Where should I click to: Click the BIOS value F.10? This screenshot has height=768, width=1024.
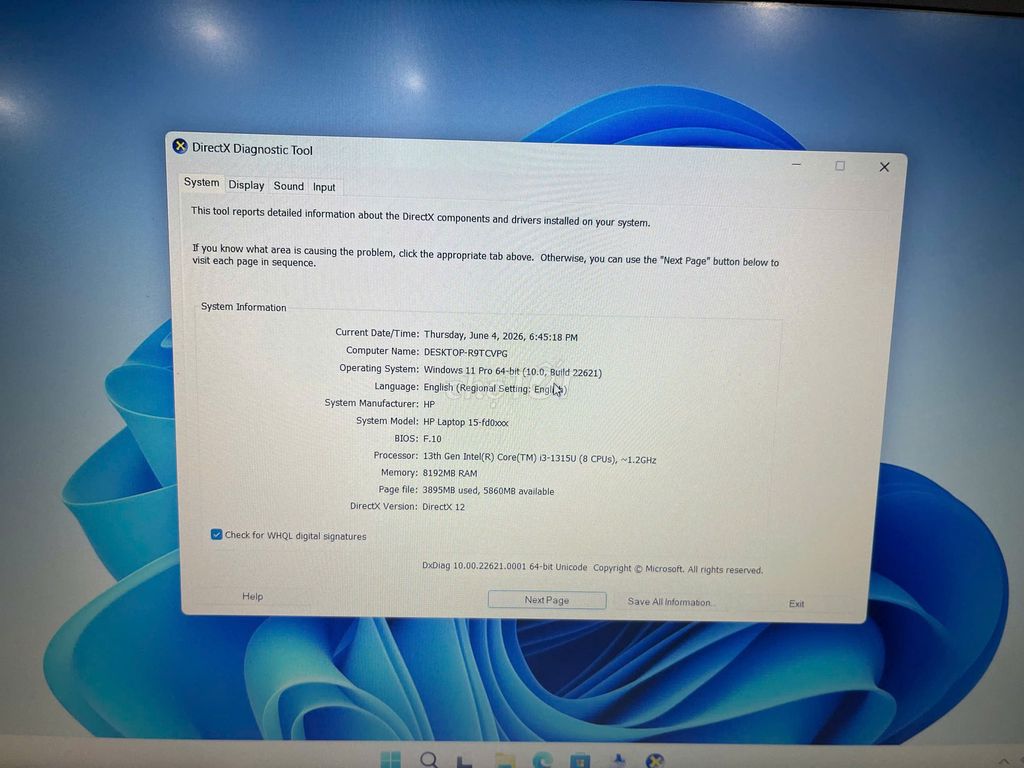tap(432, 439)
